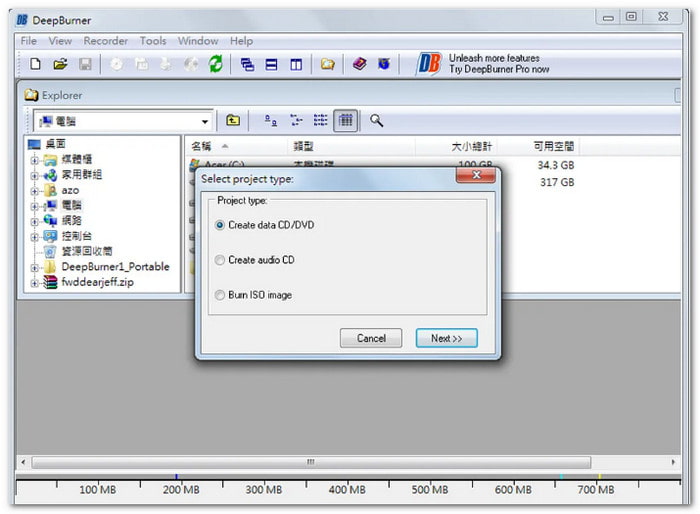Click the magnifier search icon in Explorer
The width and height of the screenshot is (700, 514).
pyautogui.click(x=376, y=120)
